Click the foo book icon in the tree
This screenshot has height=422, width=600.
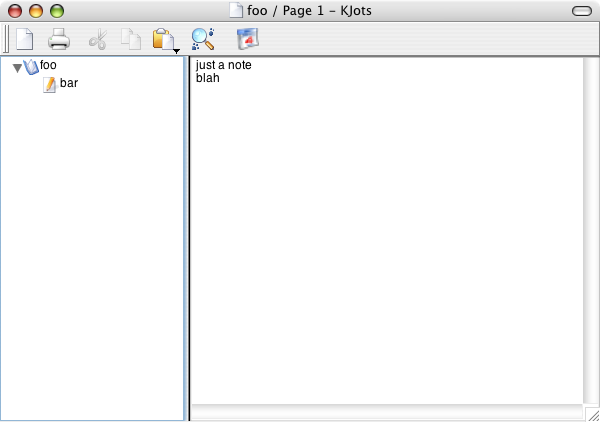click(x=31, y=67)
